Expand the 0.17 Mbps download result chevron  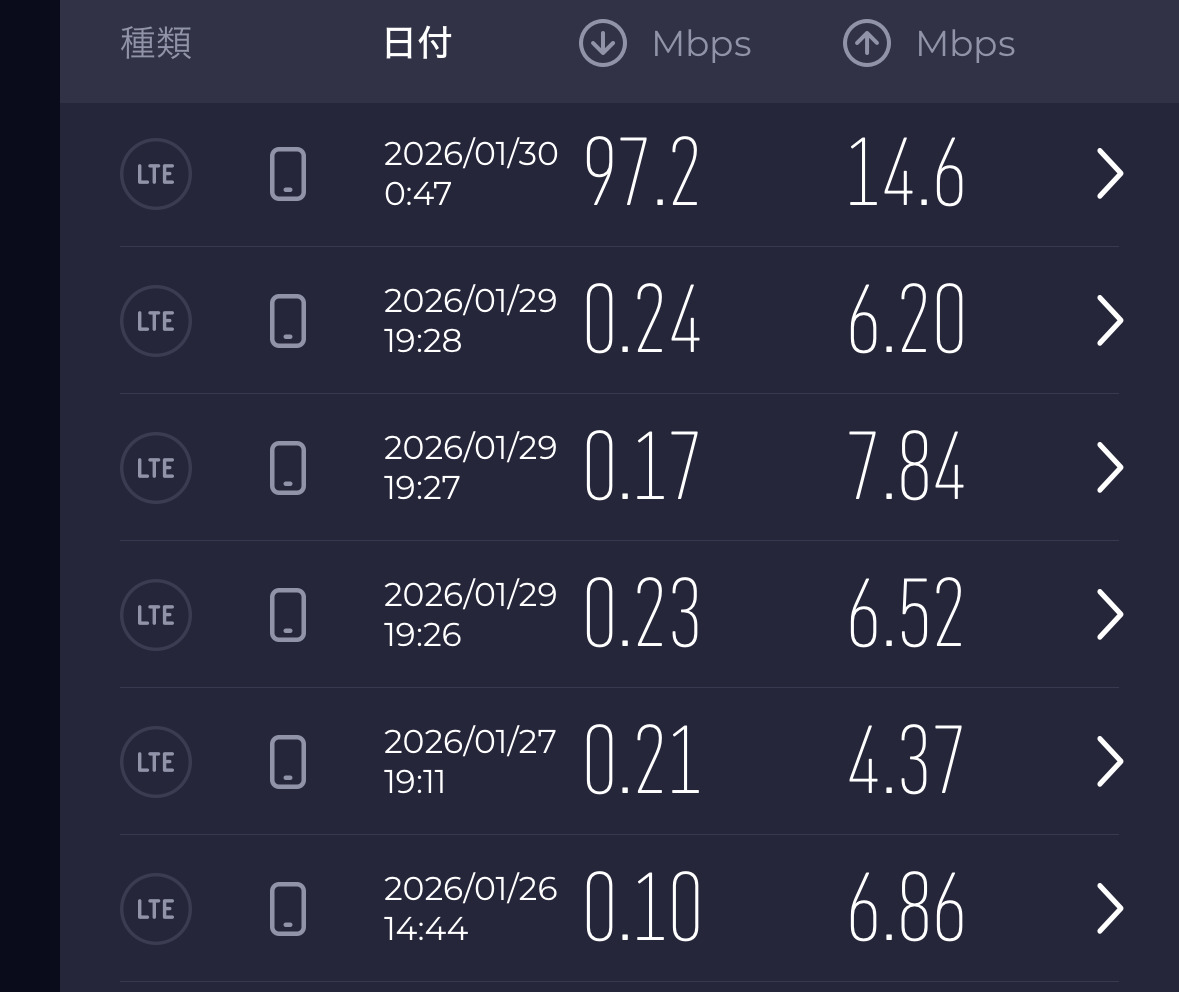pyautogui.click(x=1110, y=468)
